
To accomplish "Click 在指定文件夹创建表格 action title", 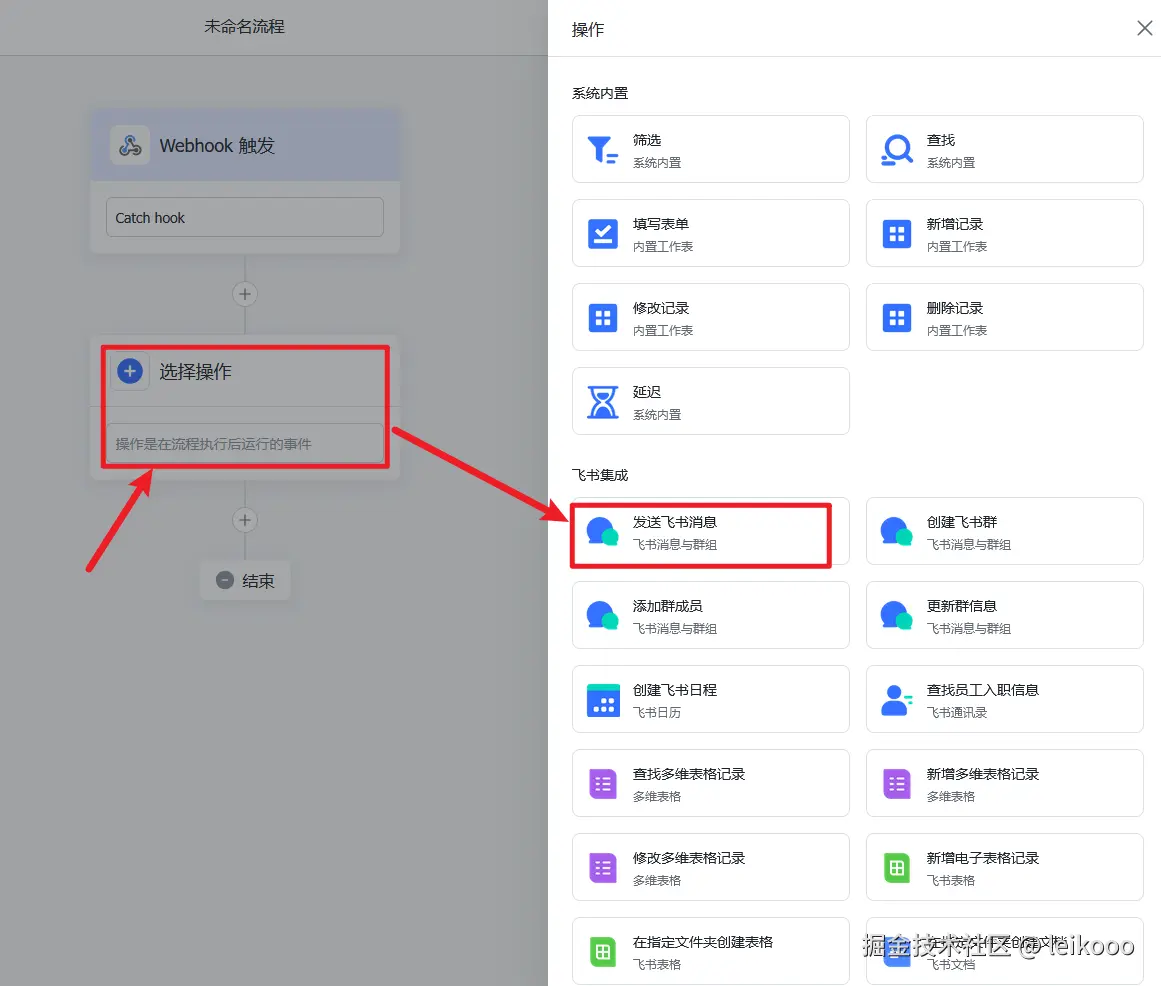I will point(703,942).
